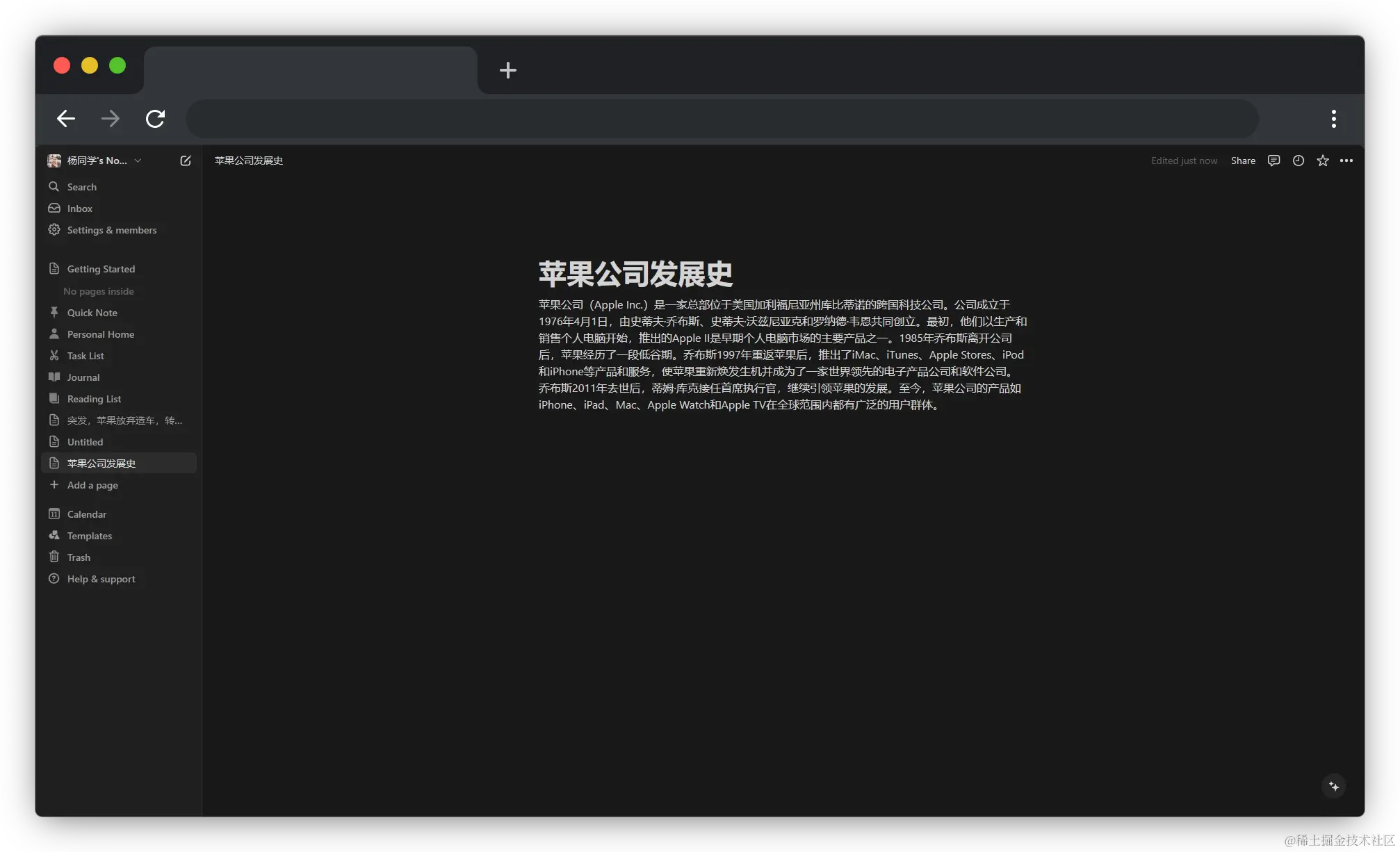Screen dimensions: 1400x852
Task: Click the Help question mark icon
Action: (54, 579)
